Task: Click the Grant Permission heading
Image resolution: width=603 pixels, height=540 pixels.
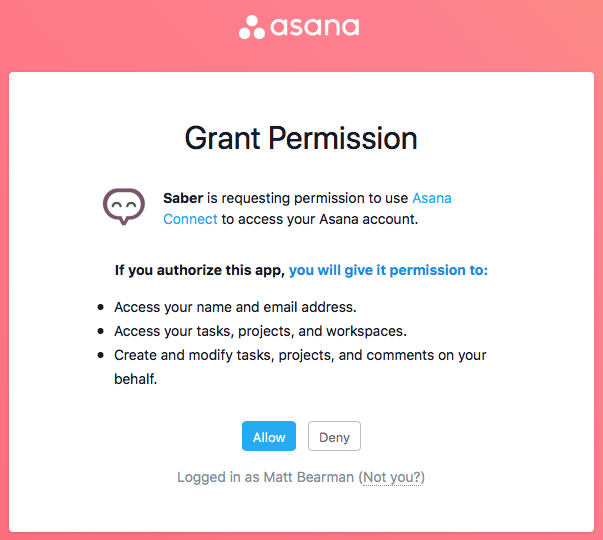Action: pyautogui.click(x=301, y=138)
